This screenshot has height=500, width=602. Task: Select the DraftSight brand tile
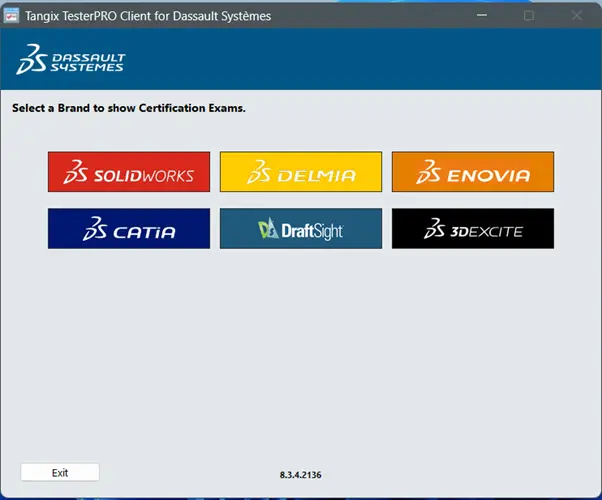coord(301,228)
